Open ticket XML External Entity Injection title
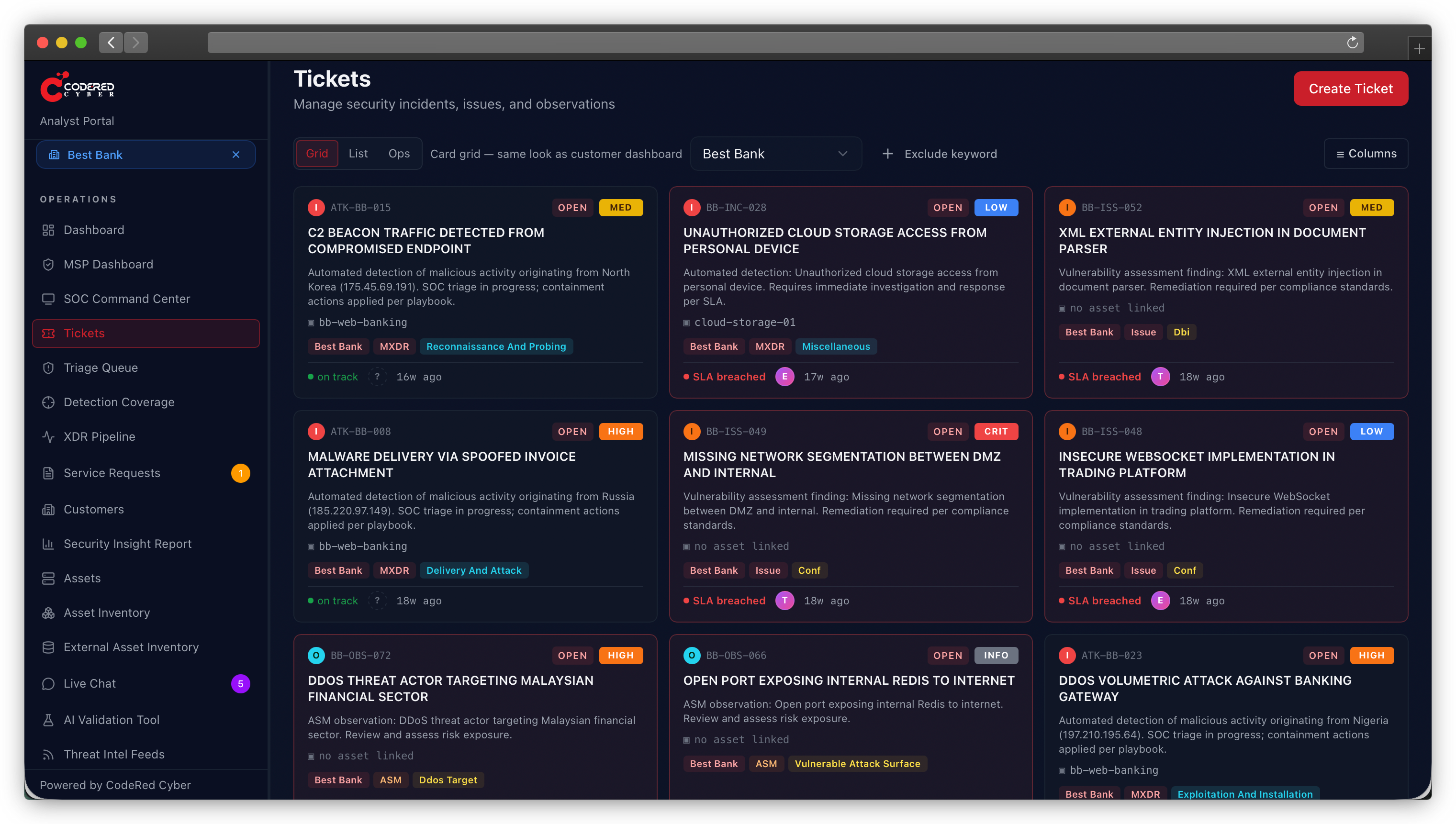This screenshot has height=824, width=1456. tap(1211, 241)
